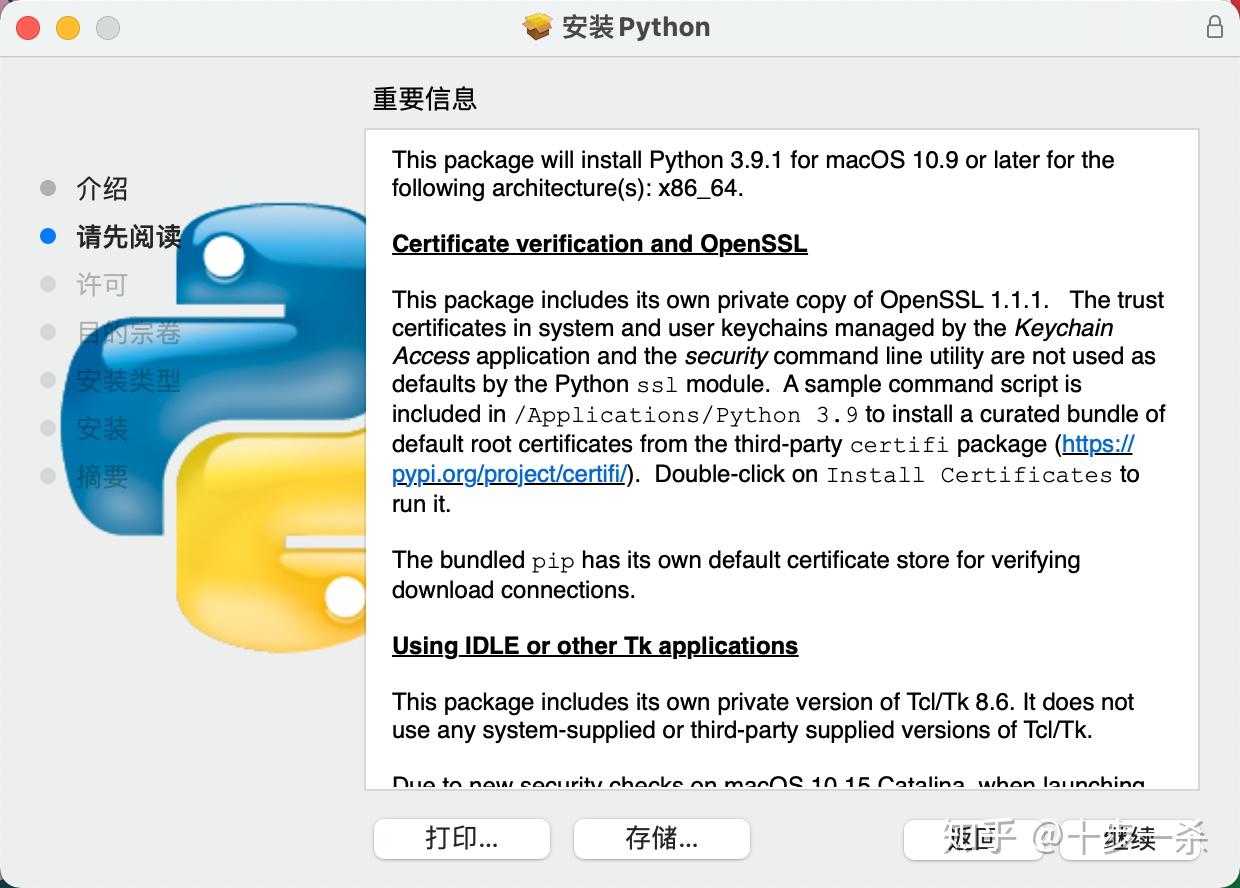Screen dimensions: 1240x888
Task: Click the 存储... button
Action: pyautogui.click(x=661, y=839)
